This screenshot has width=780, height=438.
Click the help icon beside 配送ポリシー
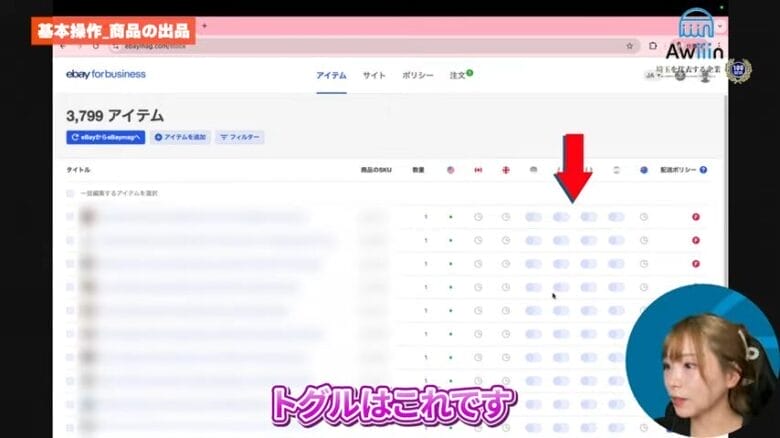coord(703,170)
